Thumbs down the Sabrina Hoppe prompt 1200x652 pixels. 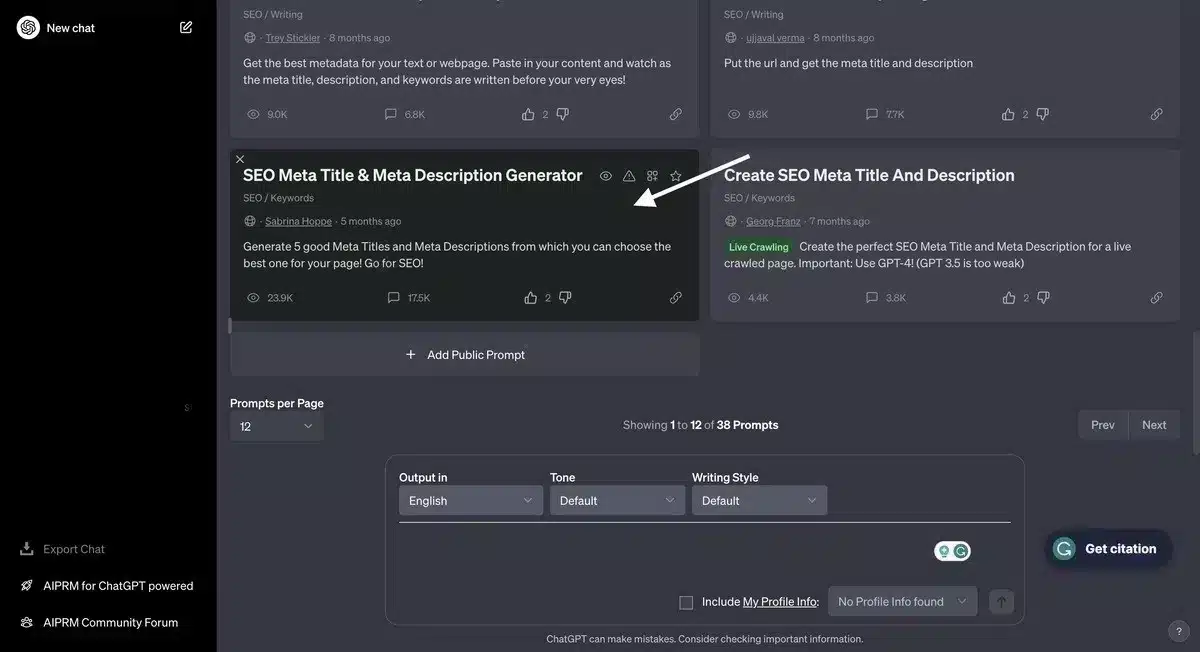click(564, 297)
